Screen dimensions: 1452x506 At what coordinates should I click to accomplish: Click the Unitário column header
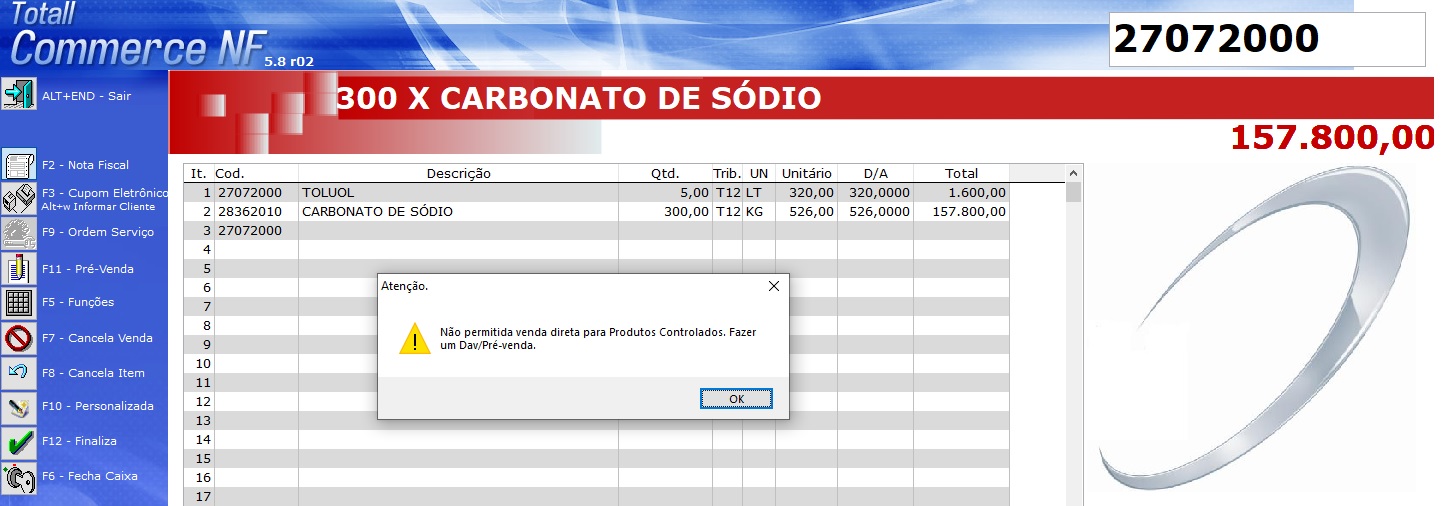point(807,173)
